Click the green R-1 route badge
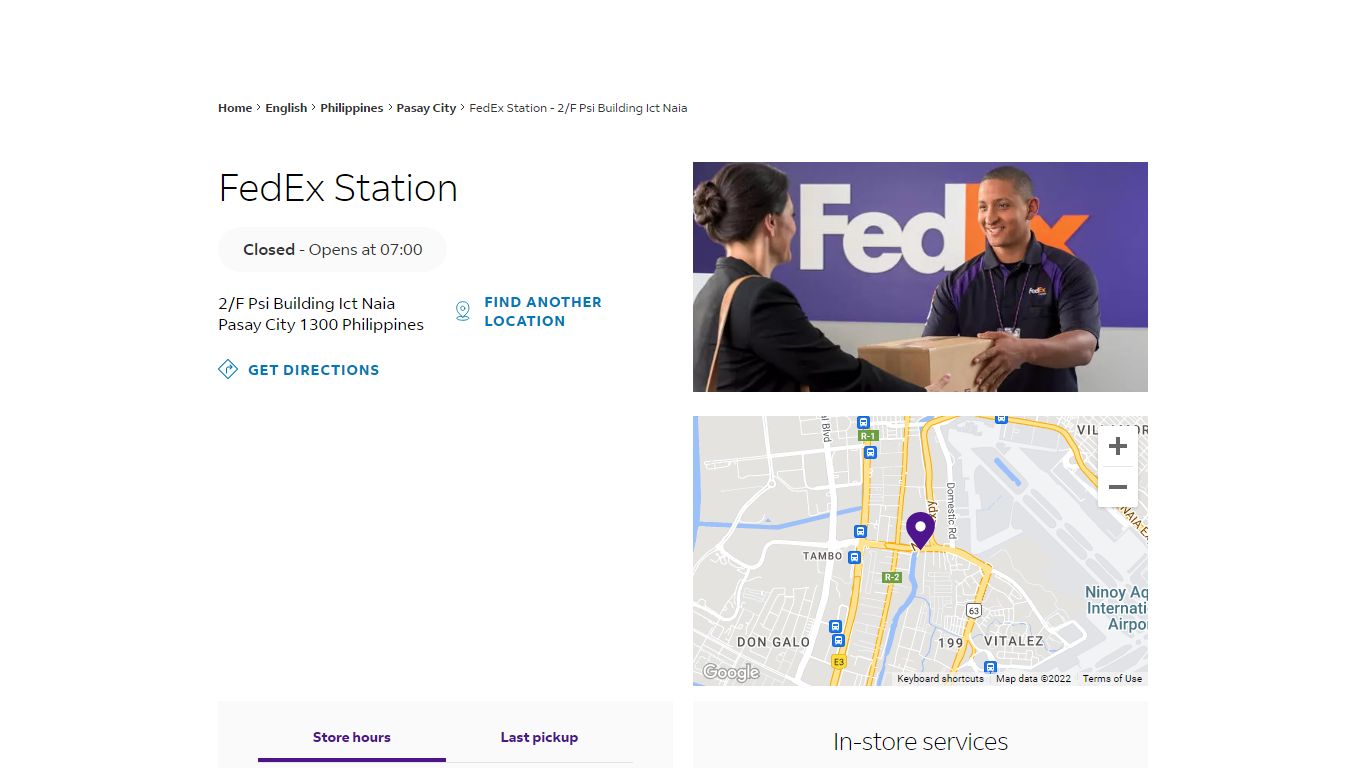Viewport: 1366px width, 768px height. pos(867,436)
